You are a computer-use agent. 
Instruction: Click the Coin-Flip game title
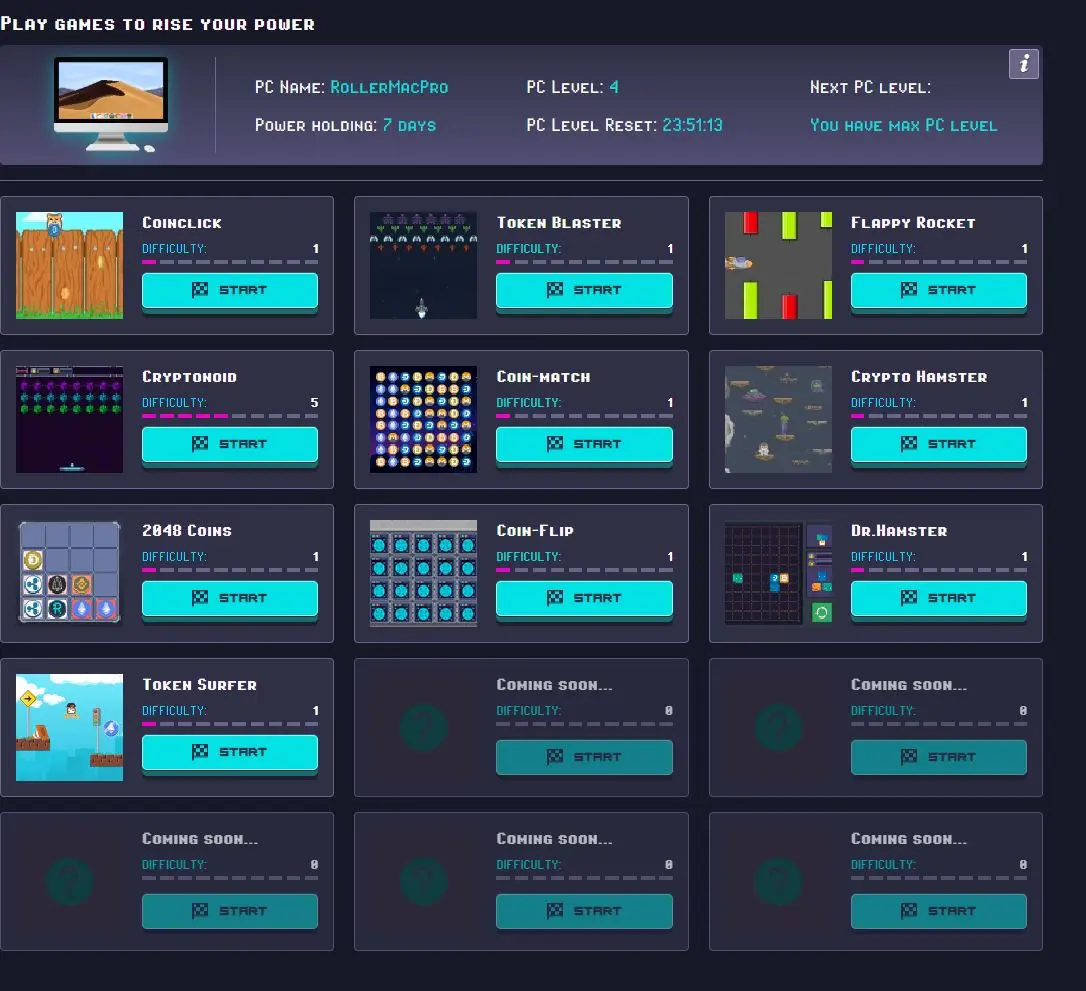[x=535, y=530]
